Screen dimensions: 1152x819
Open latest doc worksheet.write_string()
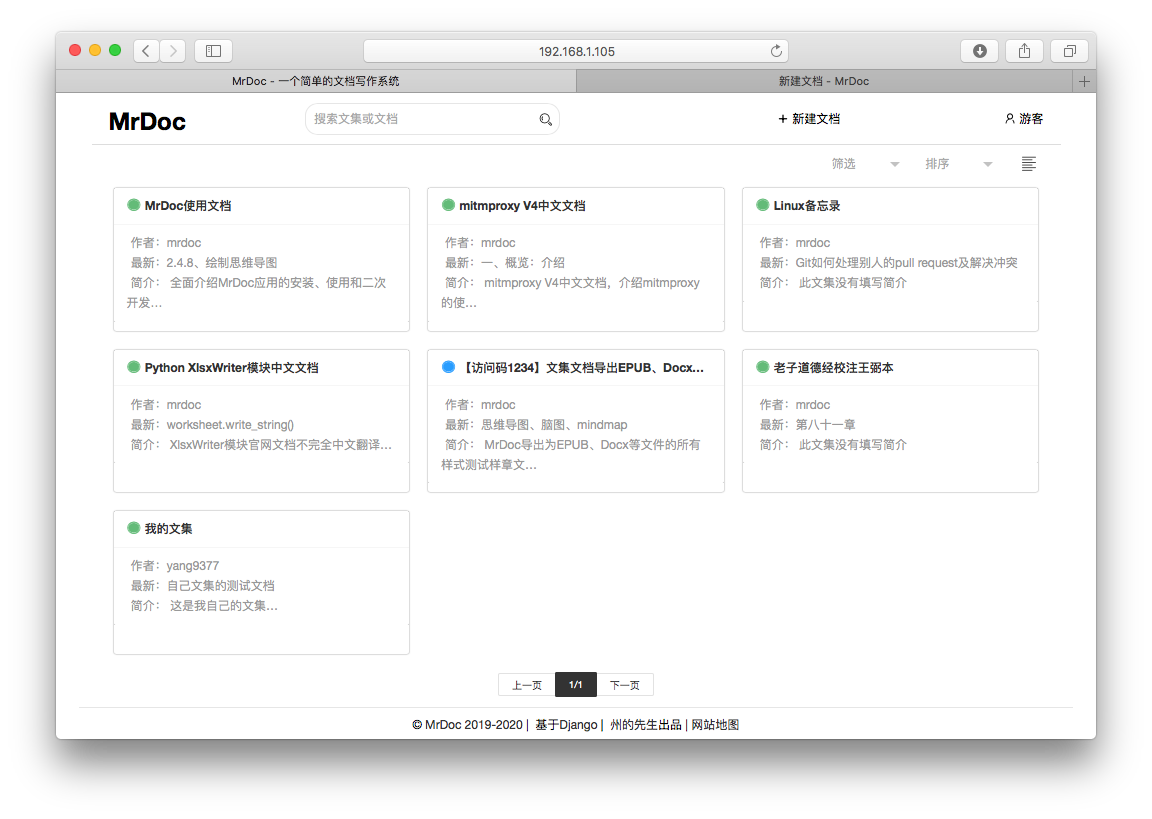230,425
